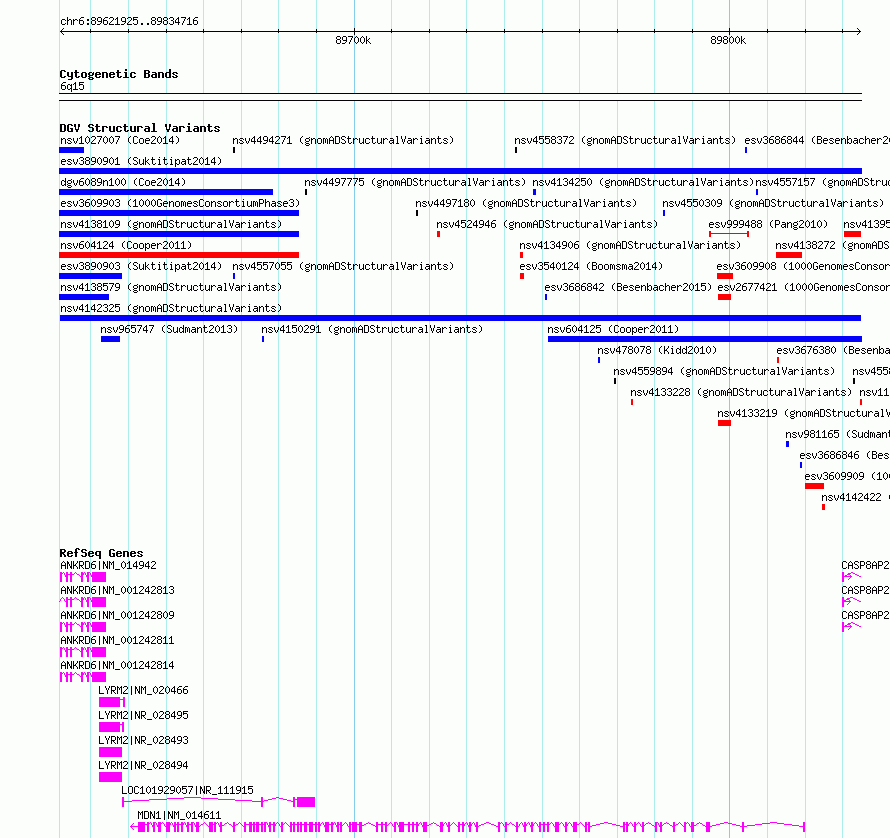890x838 pixels.
Task: Click nsv981165 variant label
Action: [x=837, y=434]
